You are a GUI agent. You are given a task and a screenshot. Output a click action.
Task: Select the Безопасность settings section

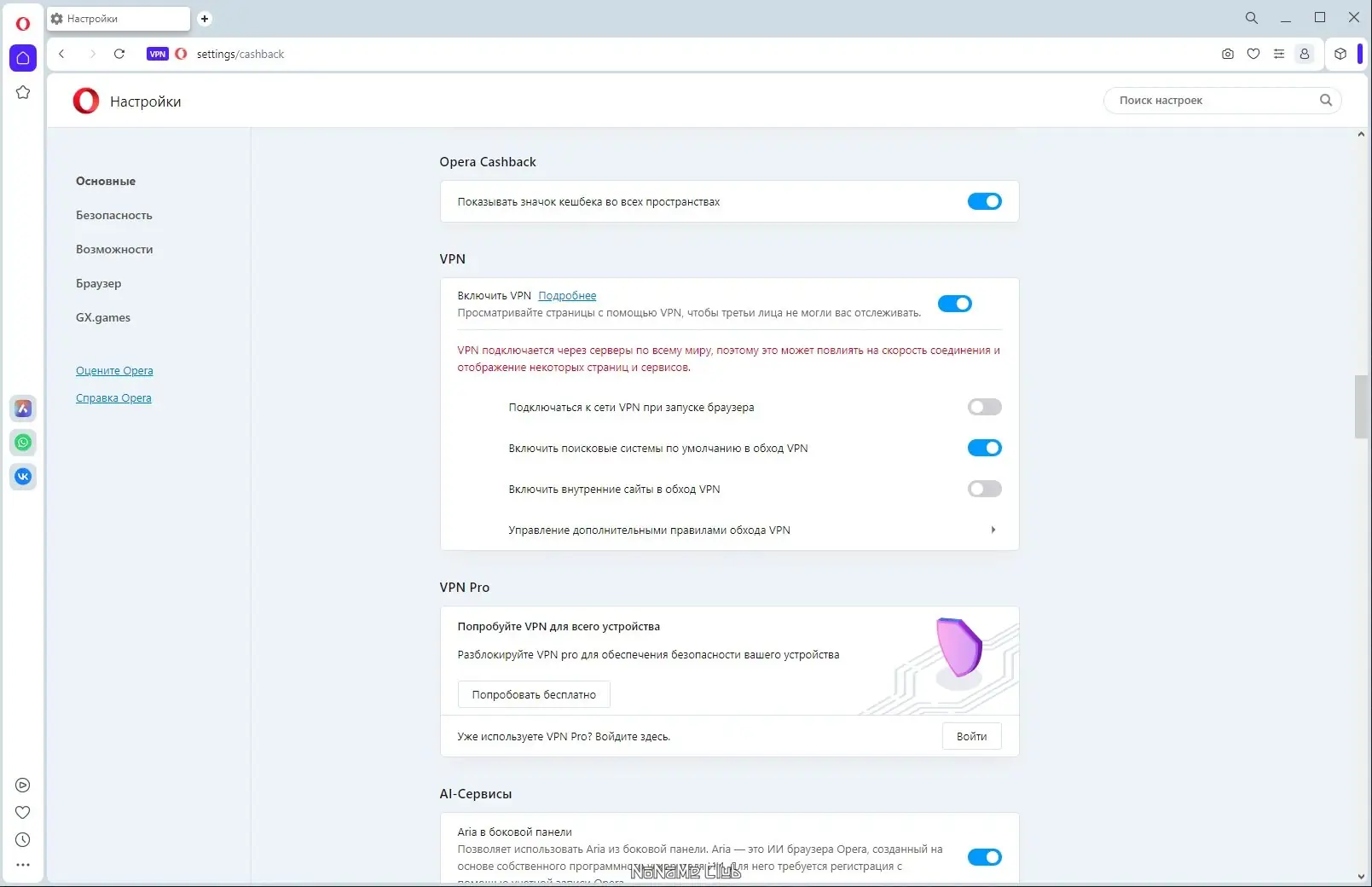(114, 215)
